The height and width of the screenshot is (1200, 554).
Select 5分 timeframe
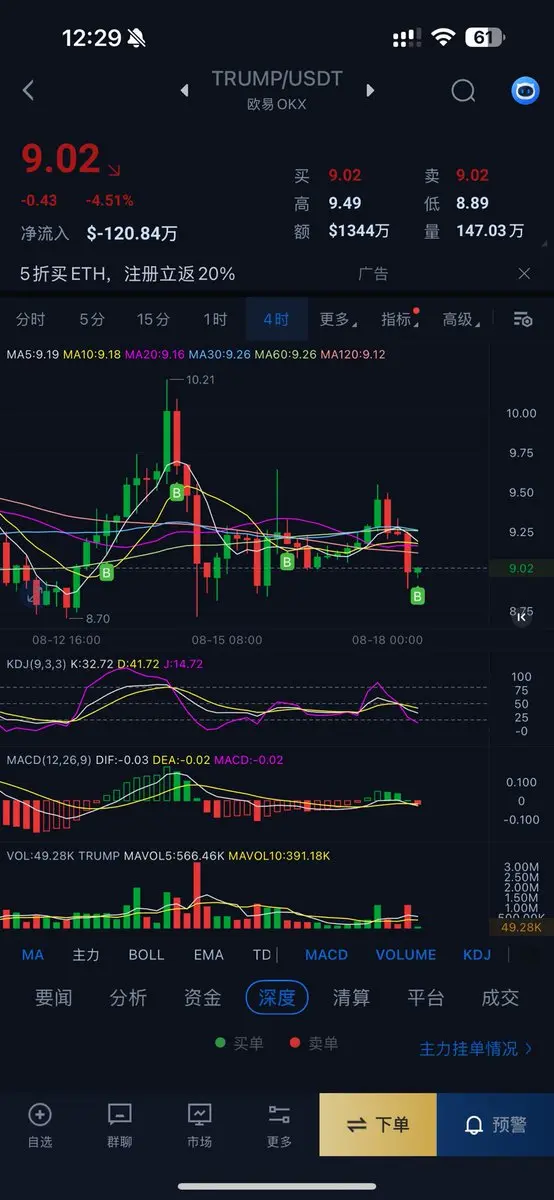pyautogui.click(x=92, y=319)
